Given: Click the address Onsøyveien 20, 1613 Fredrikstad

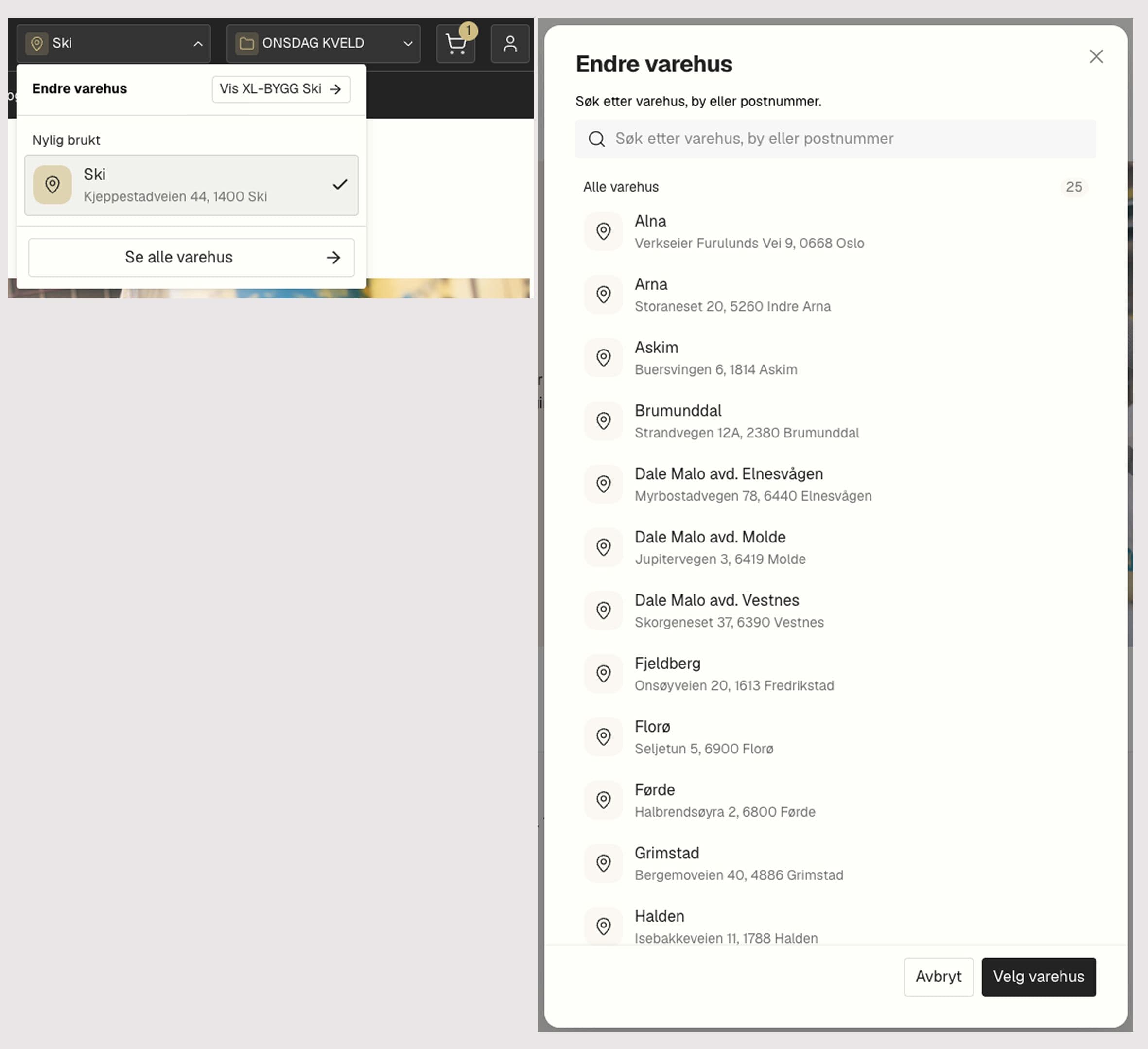Looking at the screenshot, I should point(734,686).
